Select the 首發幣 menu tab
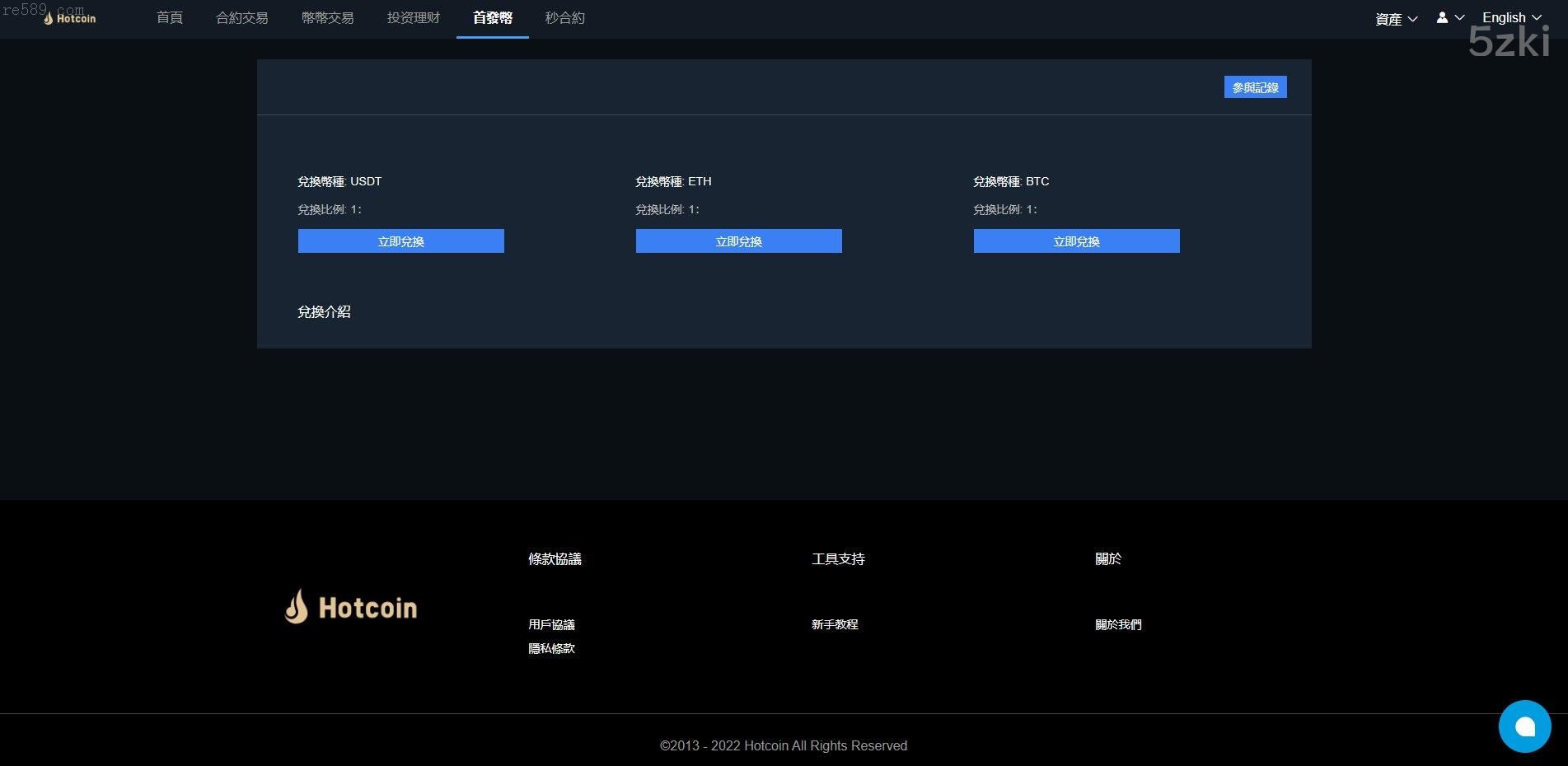This screenshot has width=1568, height=766. pyautogui.click(x=492, y=18)
